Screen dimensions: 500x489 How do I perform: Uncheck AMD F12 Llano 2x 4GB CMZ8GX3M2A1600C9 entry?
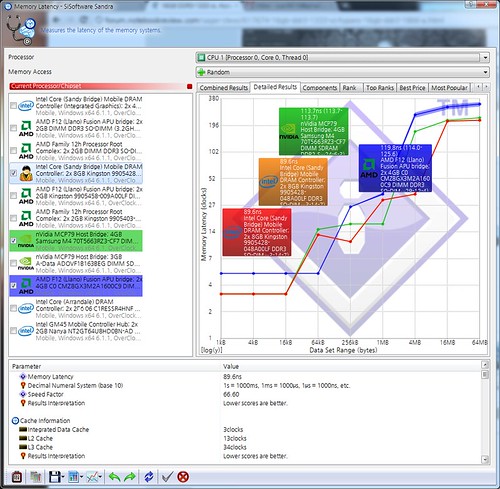pos(13,285)
